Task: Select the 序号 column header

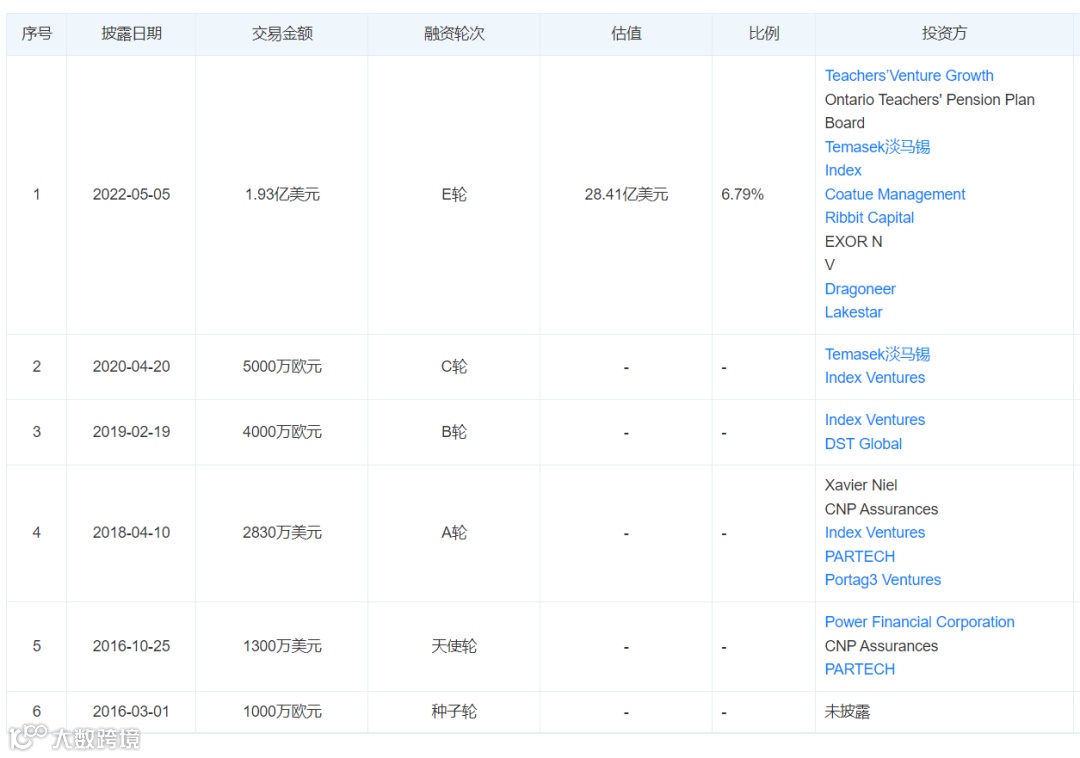Action: click(37, 33)
